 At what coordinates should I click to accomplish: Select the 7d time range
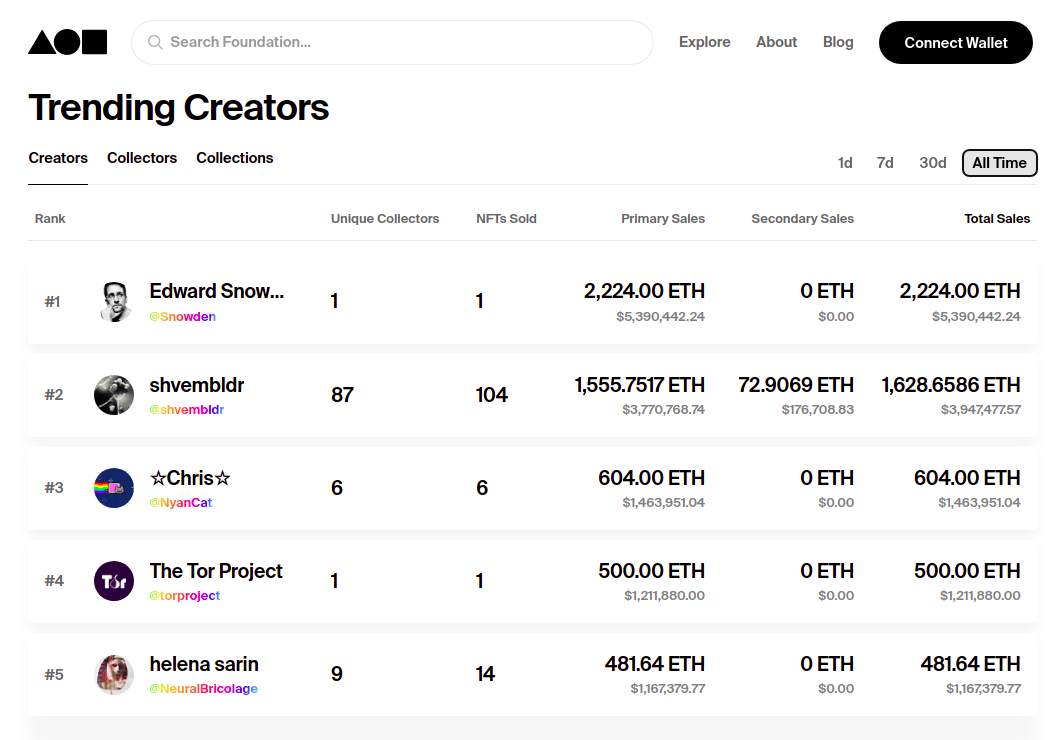point(885,163)
